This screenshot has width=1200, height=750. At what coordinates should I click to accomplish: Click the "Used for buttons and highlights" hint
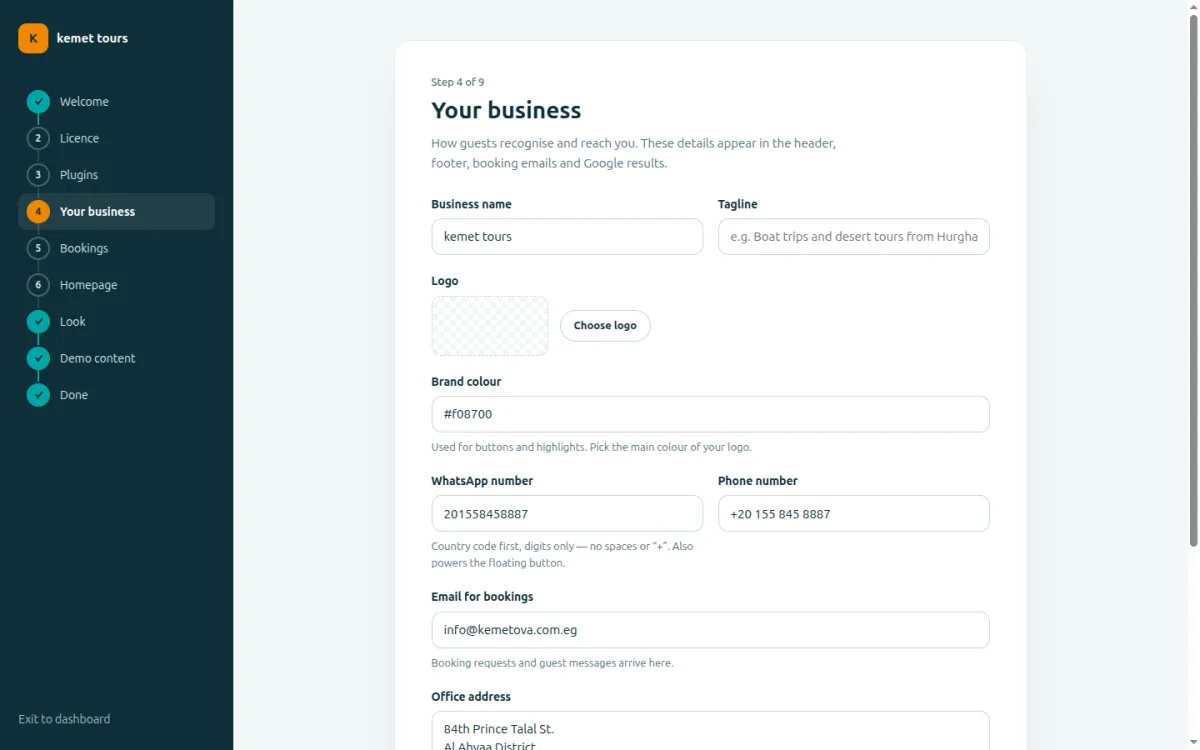(591, 447)
